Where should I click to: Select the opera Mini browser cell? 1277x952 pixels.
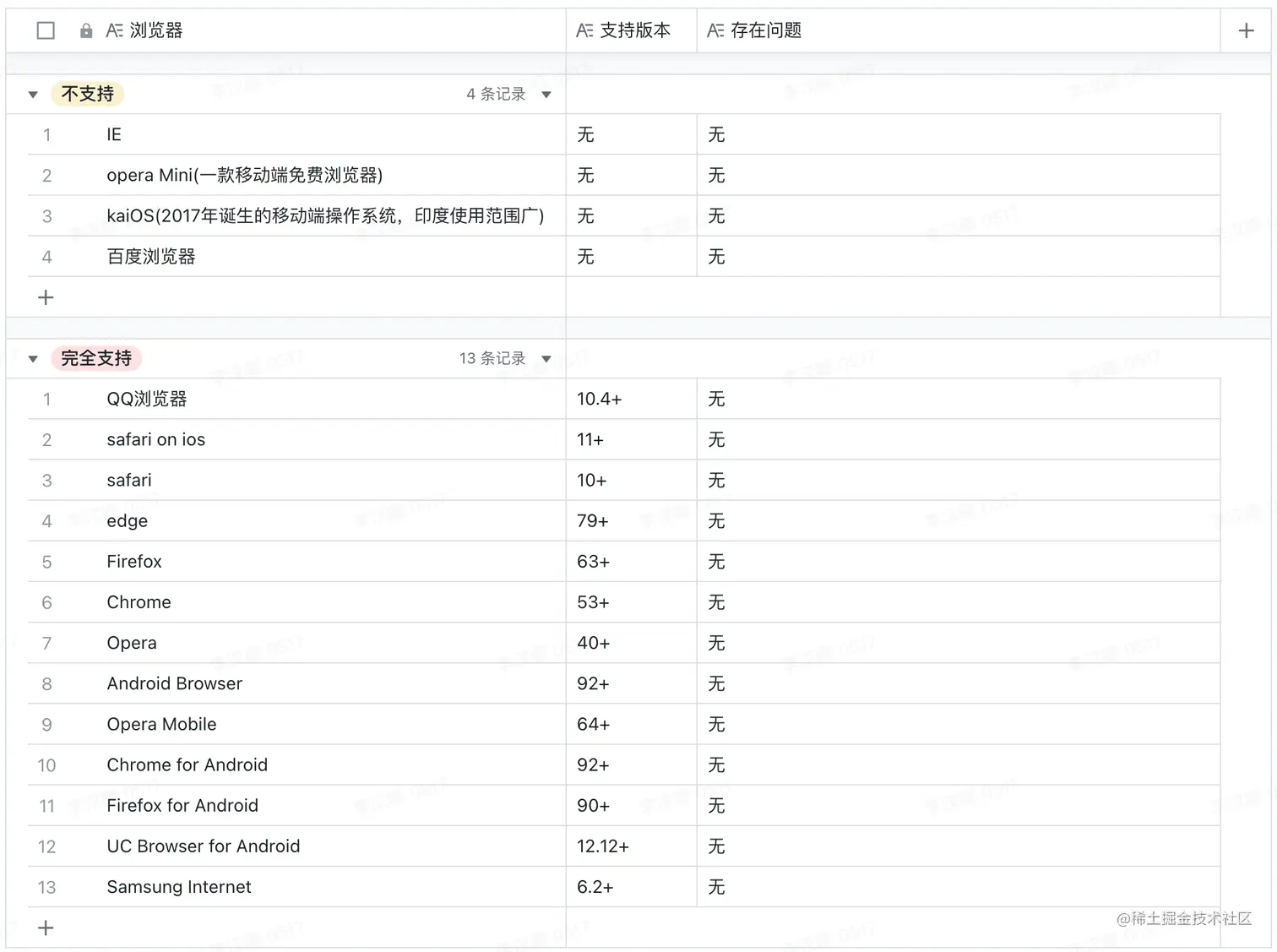[296, 175]
